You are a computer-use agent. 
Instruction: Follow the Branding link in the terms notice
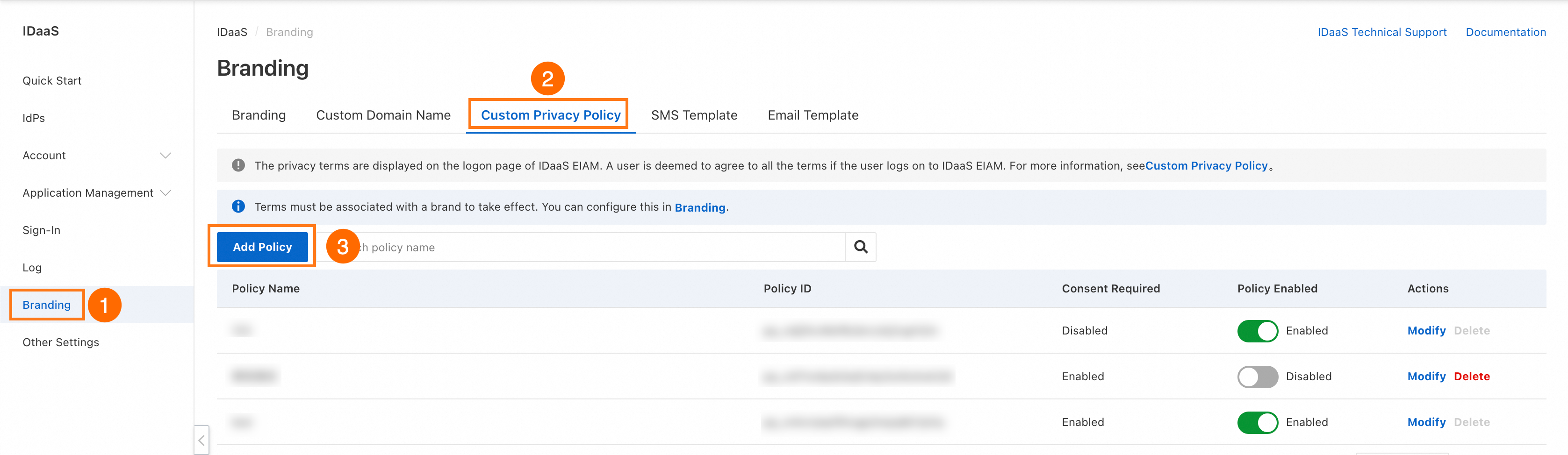pyautogui.click(x=700, y=207)
